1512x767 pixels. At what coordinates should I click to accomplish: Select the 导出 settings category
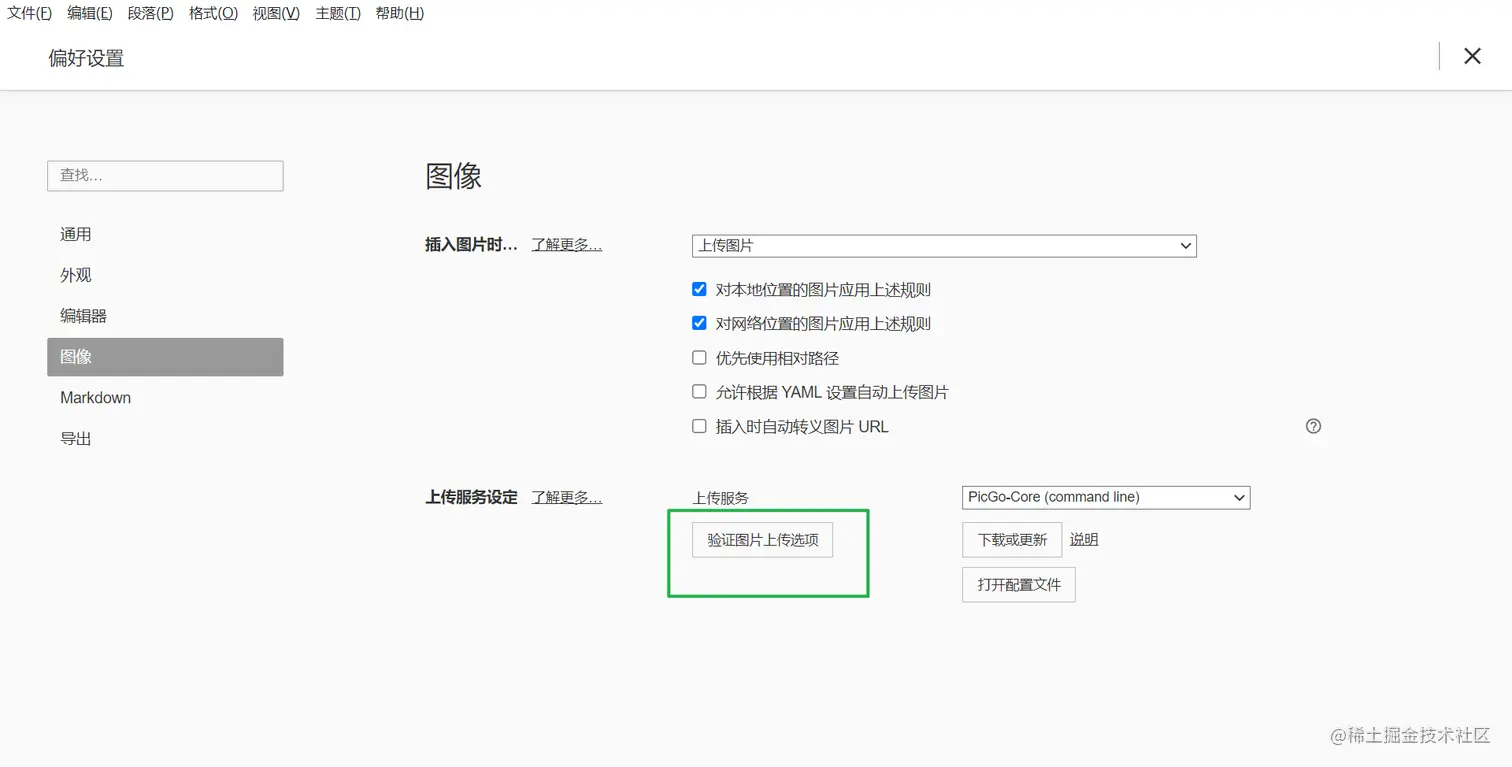coord(165,439)
